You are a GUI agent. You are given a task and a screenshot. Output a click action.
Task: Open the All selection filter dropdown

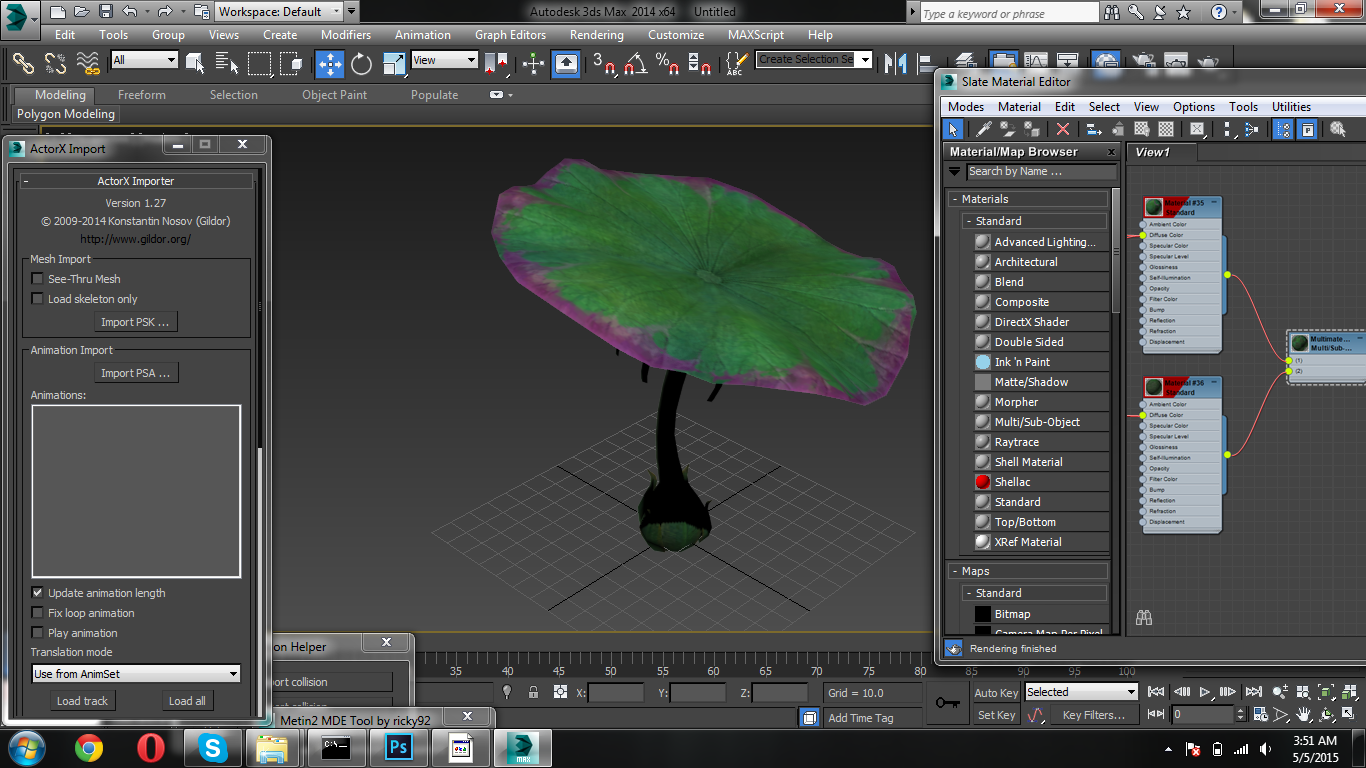click(x=144, y=60)
